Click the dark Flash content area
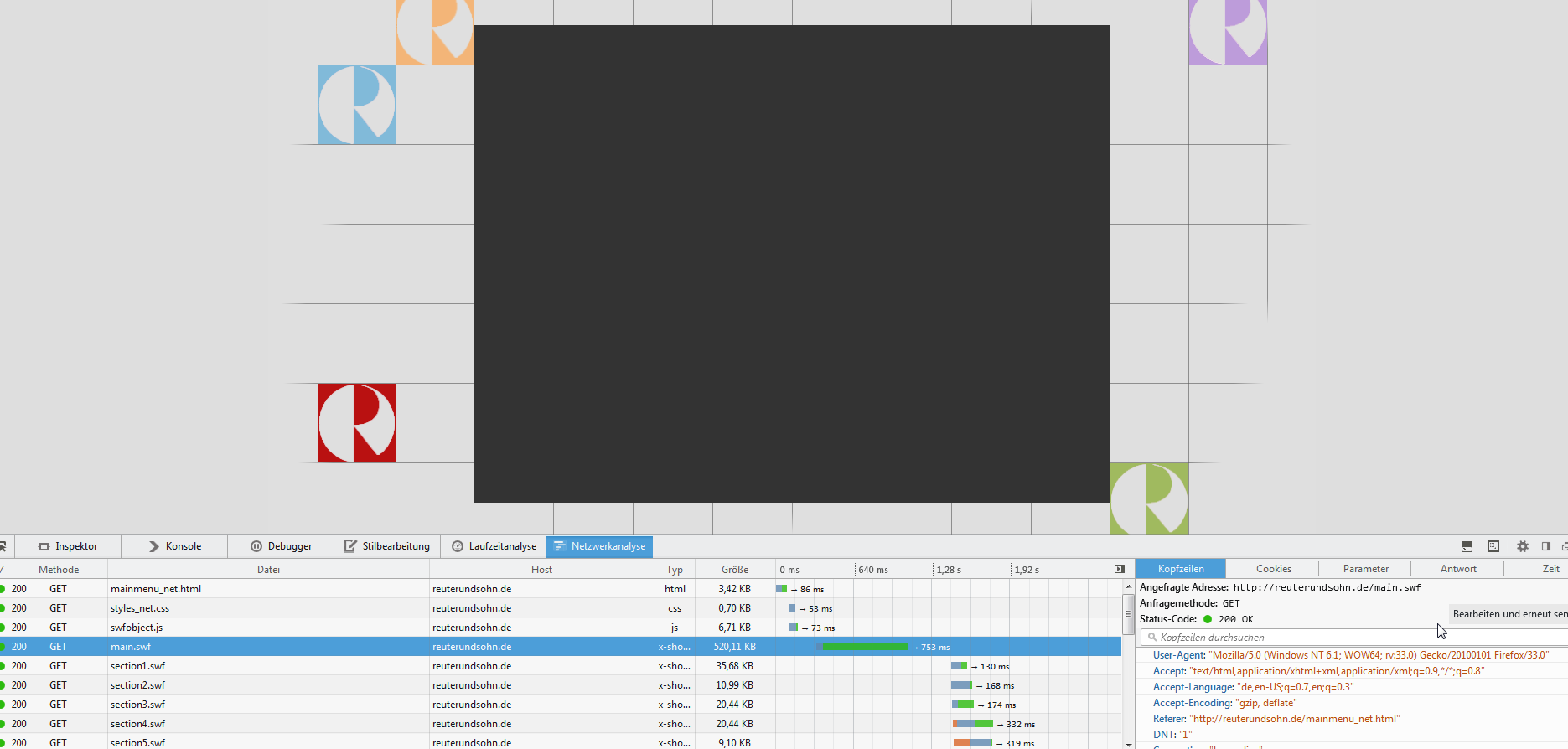The image size is (1568, 749). click(792, 264)
